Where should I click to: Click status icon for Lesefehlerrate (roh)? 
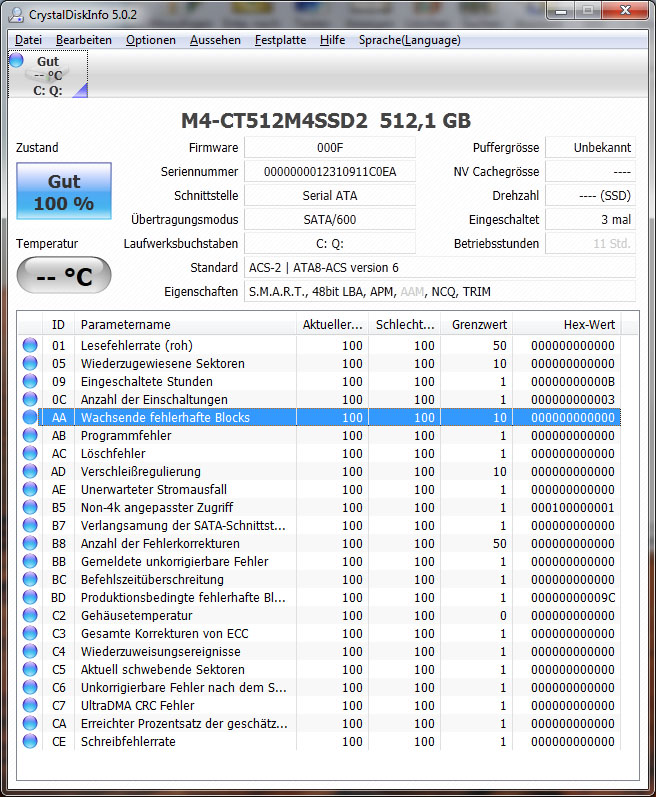(30, 345)
